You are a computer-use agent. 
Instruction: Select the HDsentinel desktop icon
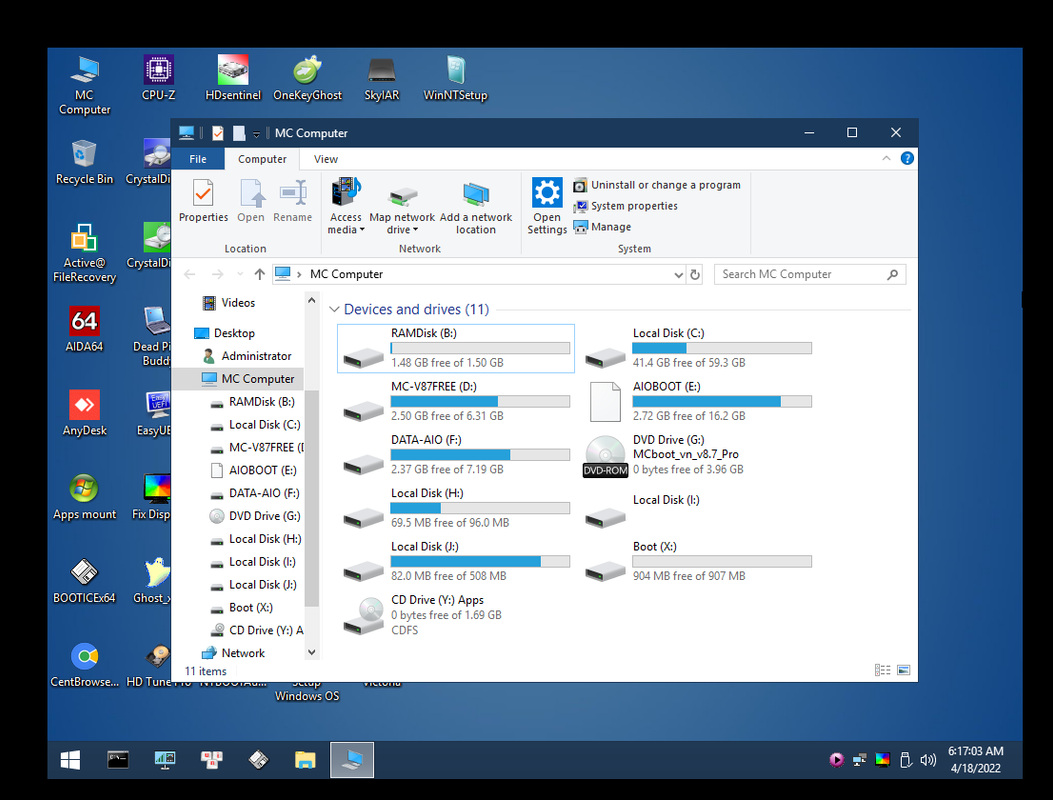click(x=233, y=77)
